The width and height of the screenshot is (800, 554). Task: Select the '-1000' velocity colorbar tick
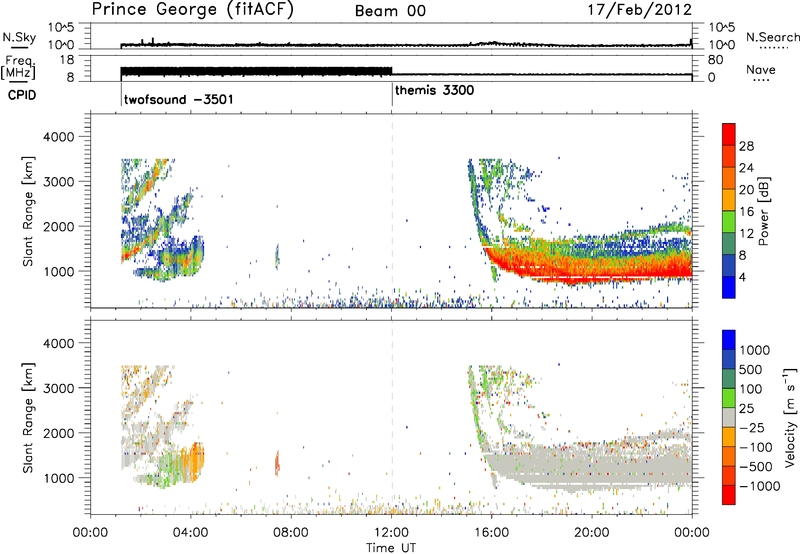pos(759,486)
